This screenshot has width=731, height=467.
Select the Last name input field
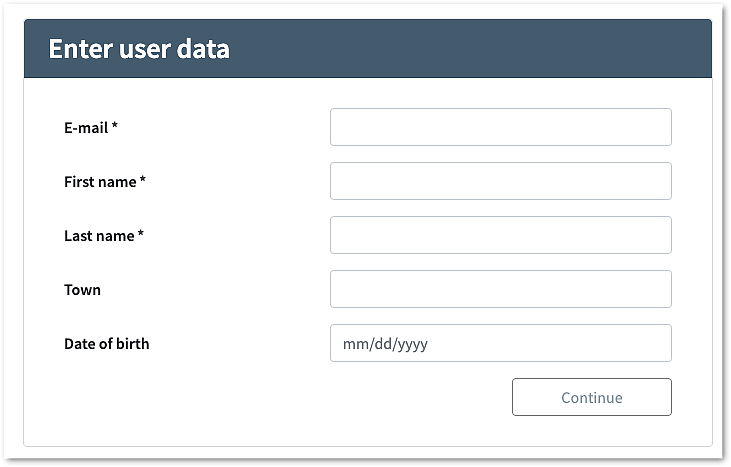click(500, 235)
